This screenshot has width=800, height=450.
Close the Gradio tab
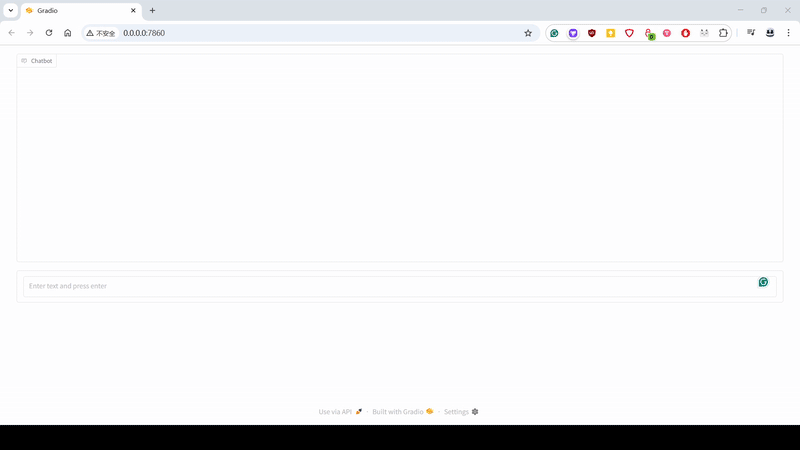point(133,10)
